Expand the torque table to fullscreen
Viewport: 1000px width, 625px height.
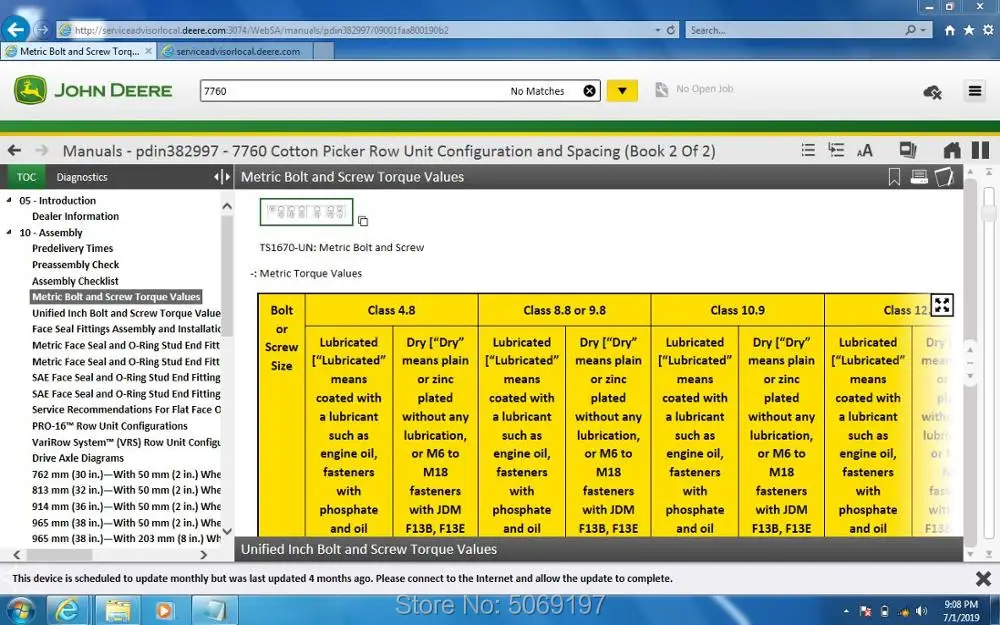[942, 305]
